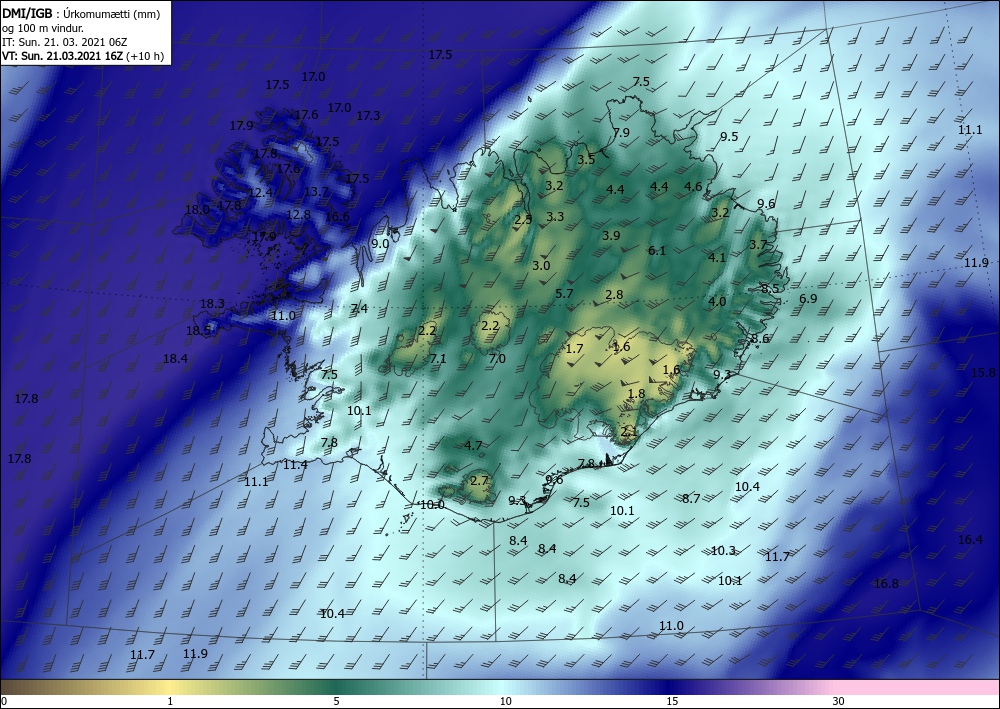Screen dimensions: 1000x709
Task: Click the map value 12.4
Action: [260, 193]
